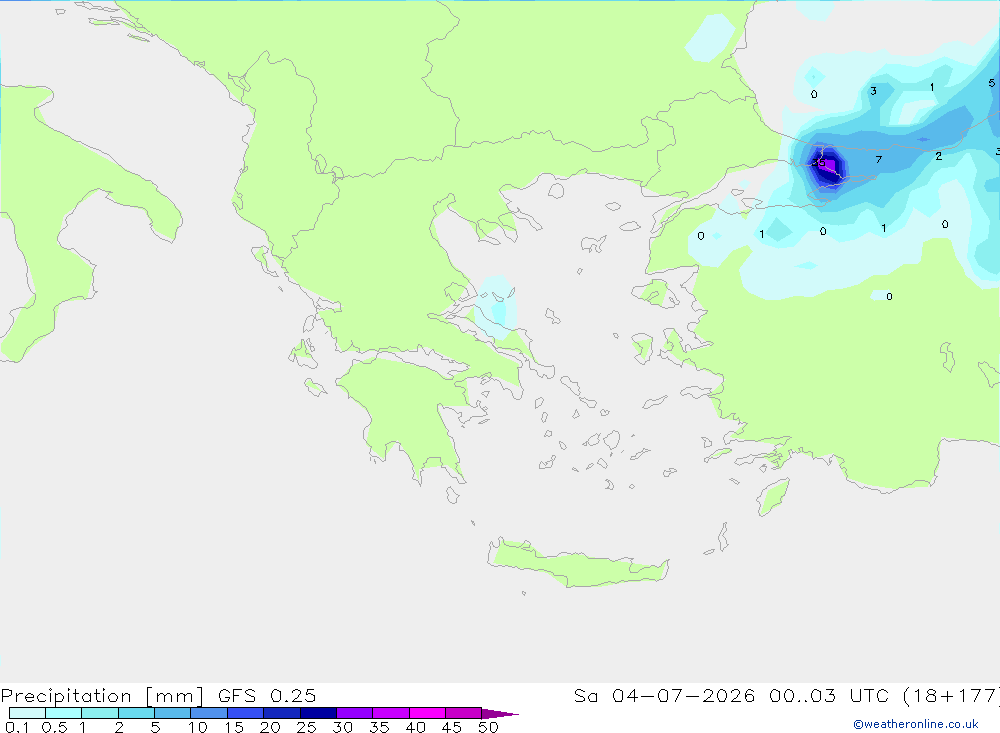This screenshot has height=733, width=1000.
Task: Click the '(18+177)' forecast run text
Action: coord(951,695)
